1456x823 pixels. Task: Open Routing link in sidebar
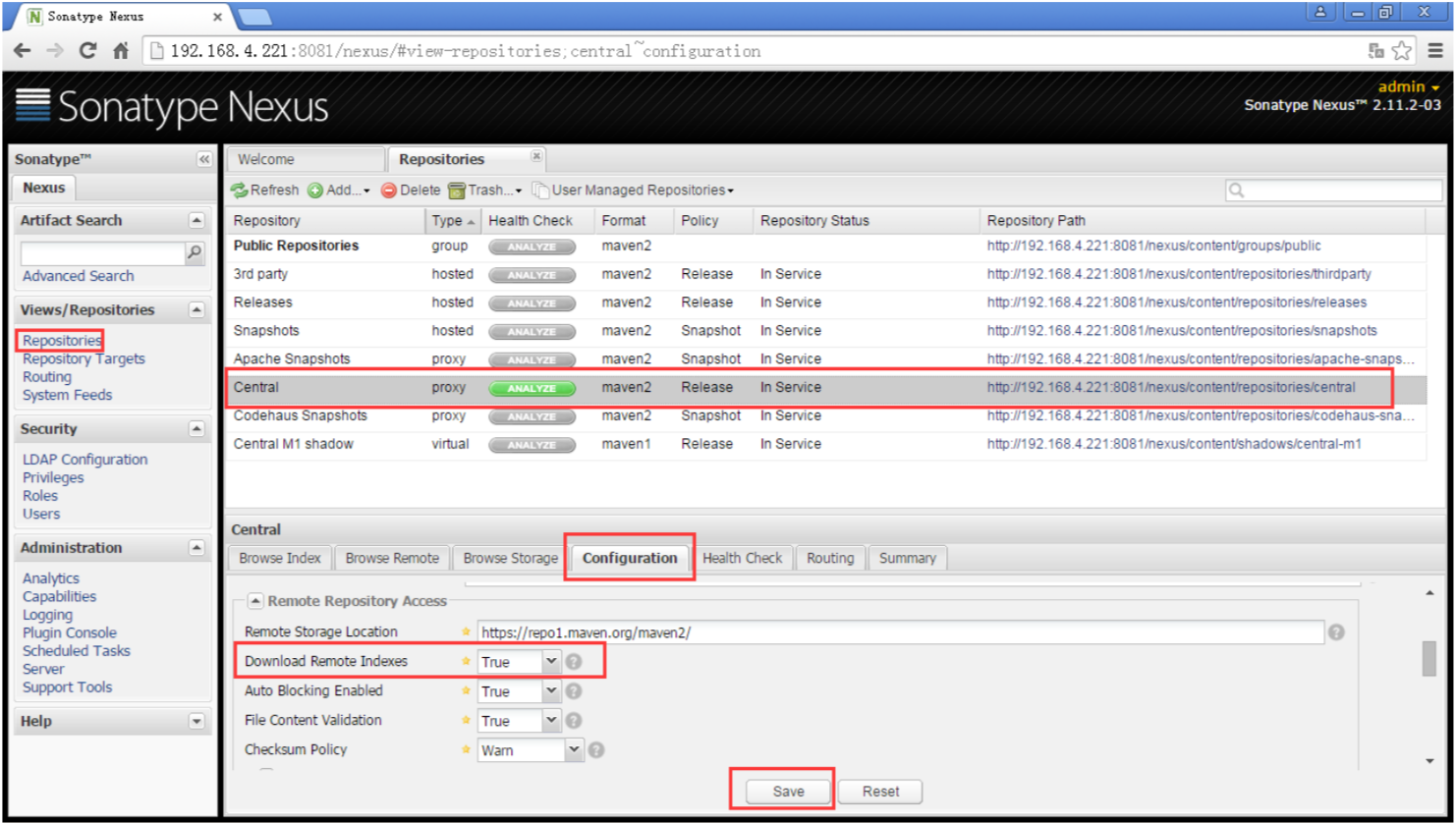pyautogui.click(x=46, y=377)
